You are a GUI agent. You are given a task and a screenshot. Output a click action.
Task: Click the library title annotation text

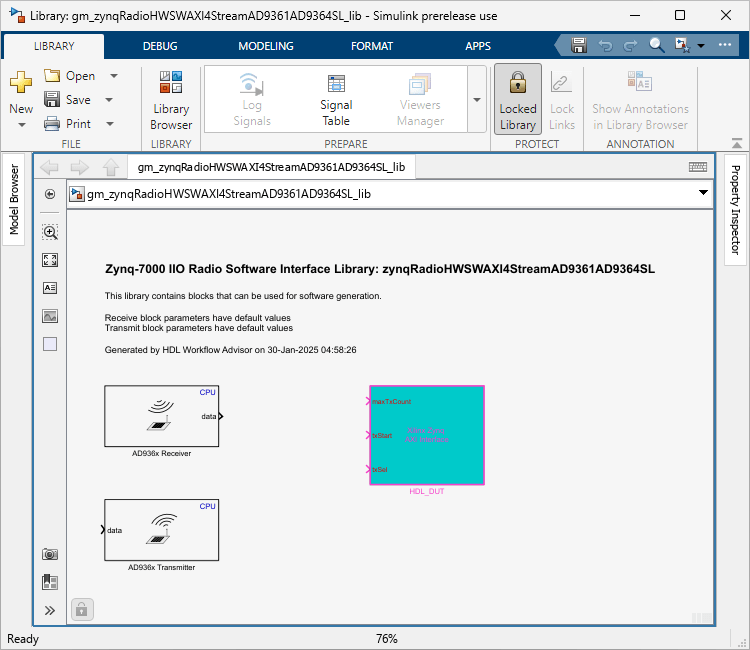tap(380, 269)
